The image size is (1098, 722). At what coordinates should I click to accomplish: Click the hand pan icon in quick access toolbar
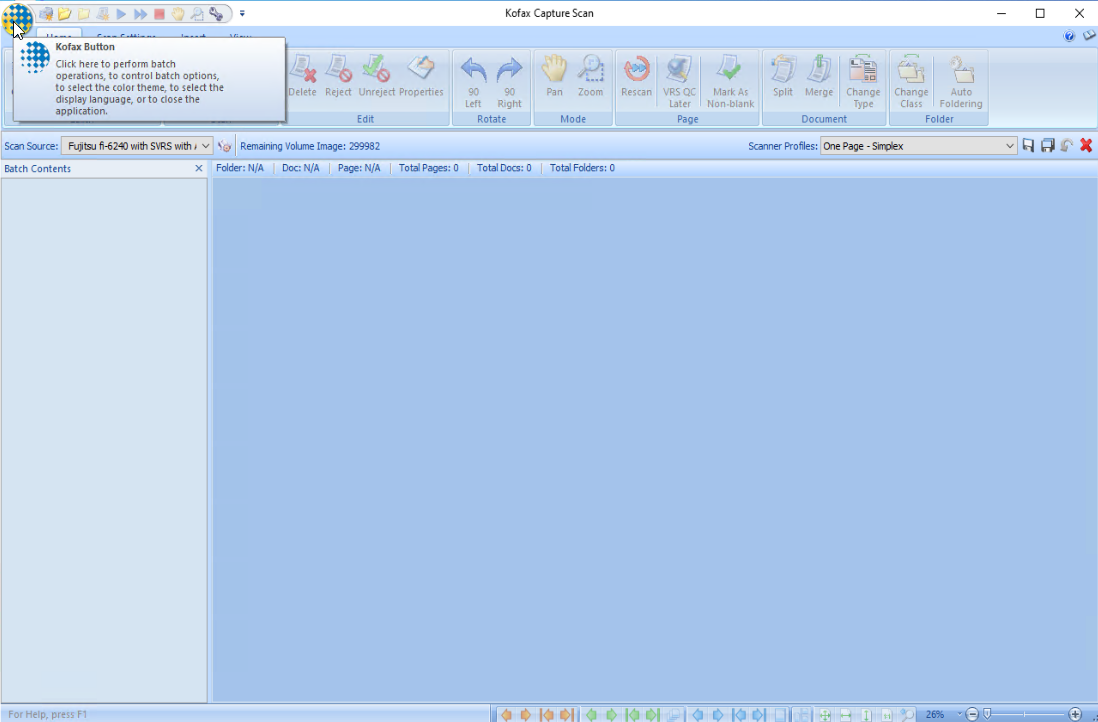pos(178,13)
